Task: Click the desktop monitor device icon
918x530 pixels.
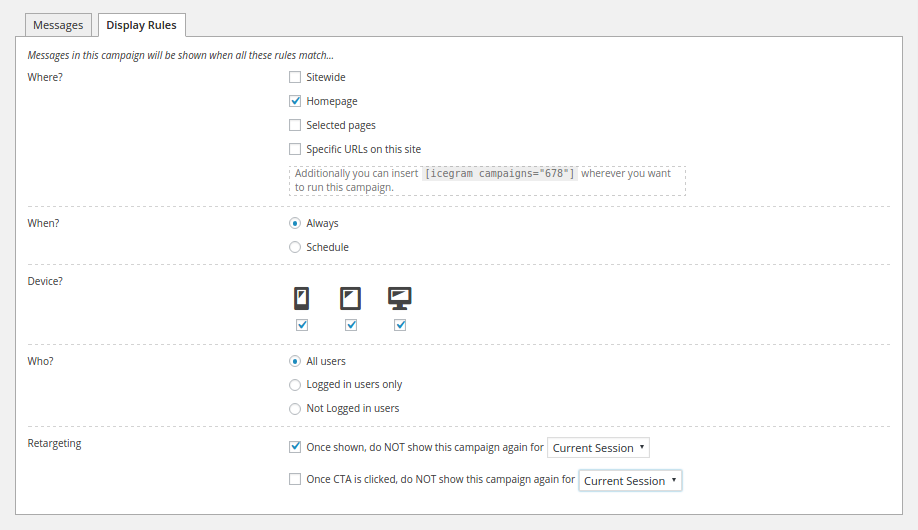Action: [x=400, y=298]
